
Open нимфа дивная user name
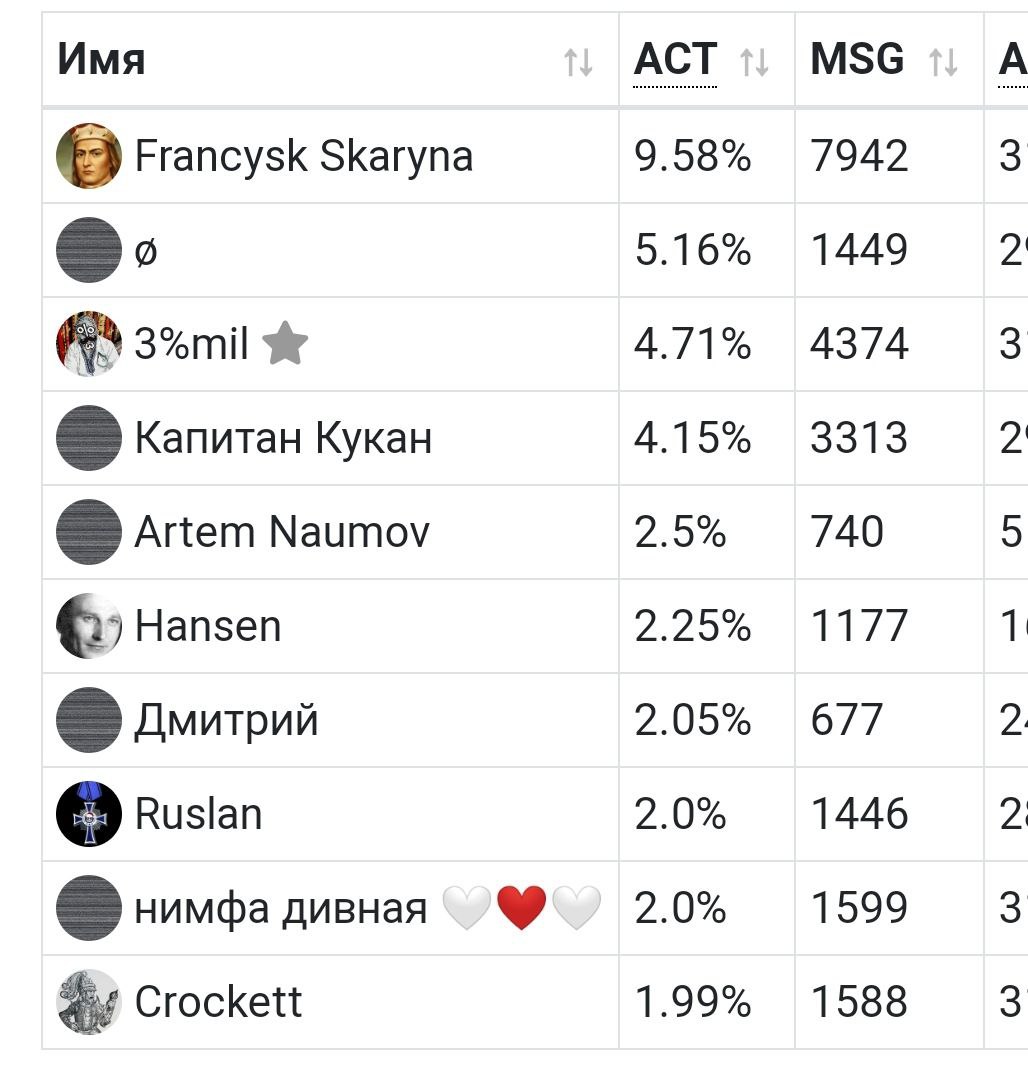pyautogui.click(x=280, y=909)
